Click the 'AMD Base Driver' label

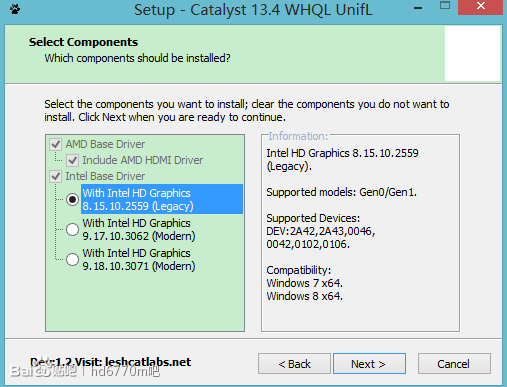point(105,144)
